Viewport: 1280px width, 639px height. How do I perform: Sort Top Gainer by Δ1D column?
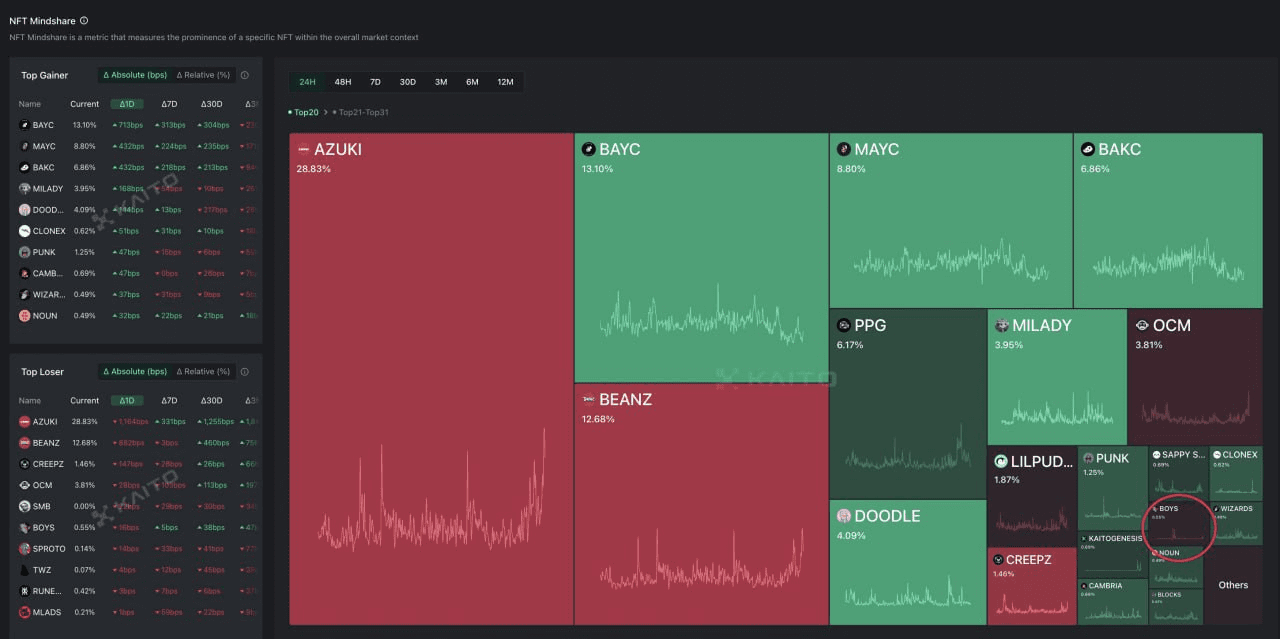[127, 104]
